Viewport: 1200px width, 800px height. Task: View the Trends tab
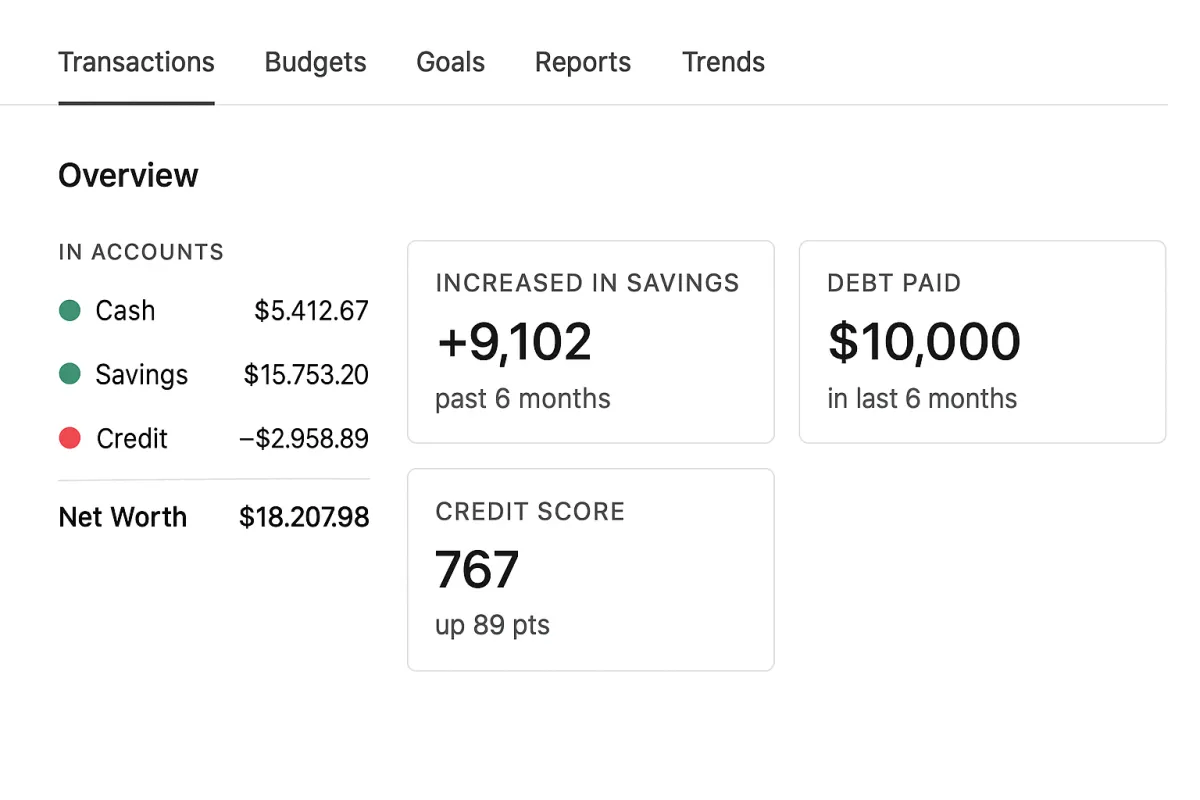[x=723, y=62]
